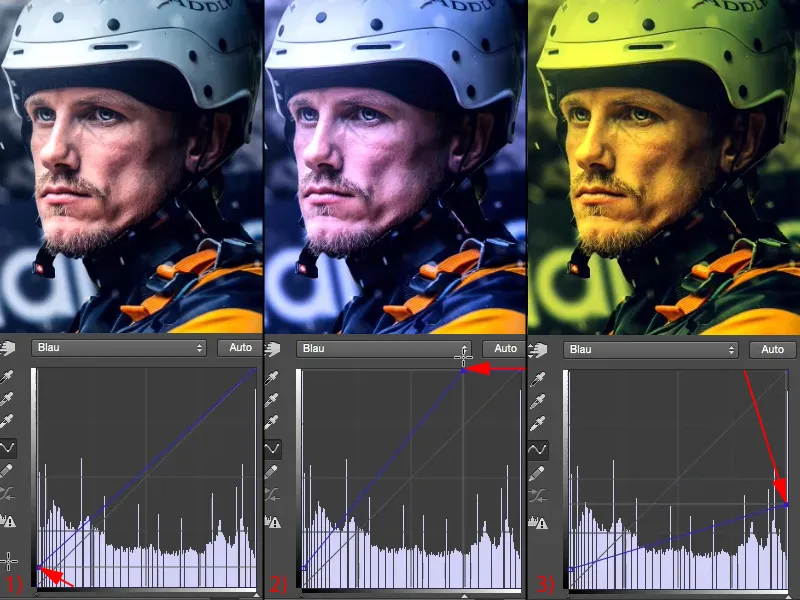Click the Auto button in right curves panel

[772, 350]
